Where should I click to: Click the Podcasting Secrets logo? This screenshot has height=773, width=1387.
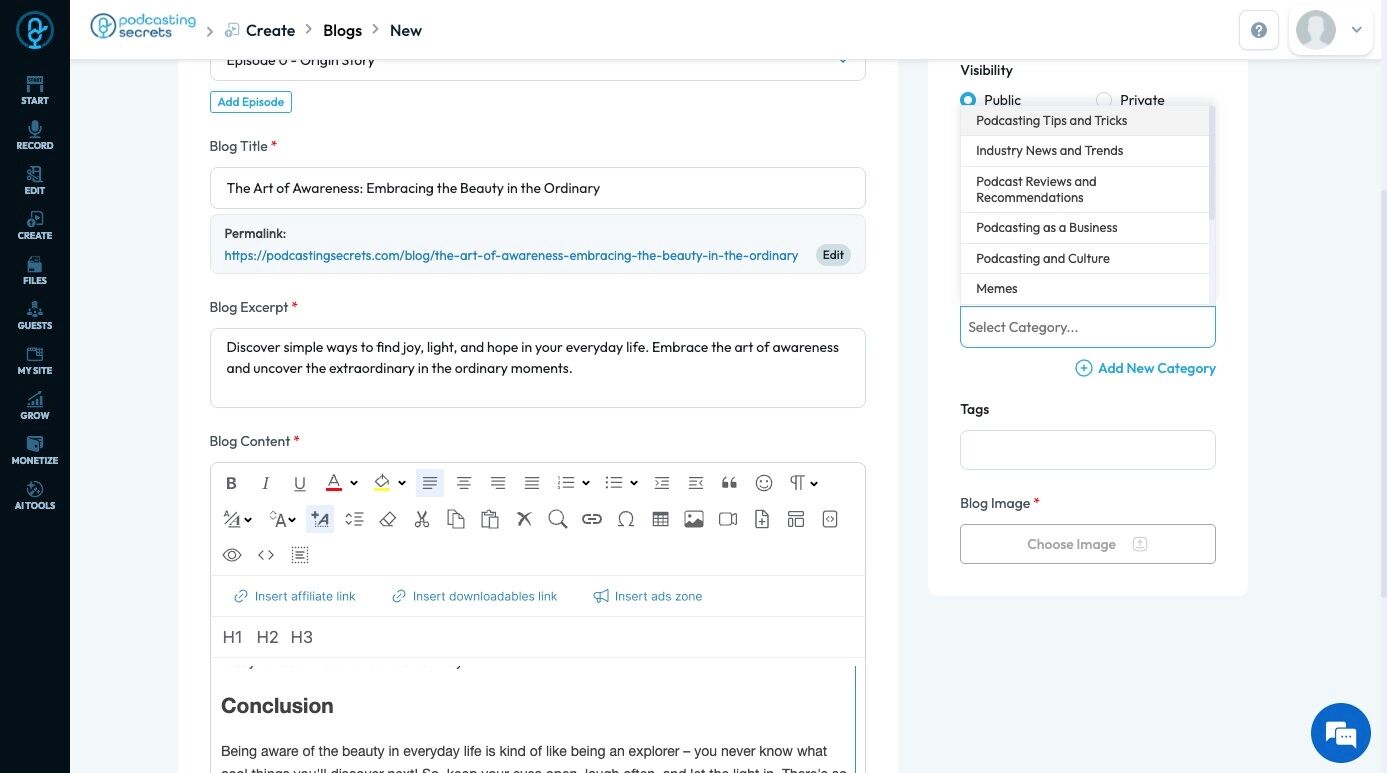143,27
